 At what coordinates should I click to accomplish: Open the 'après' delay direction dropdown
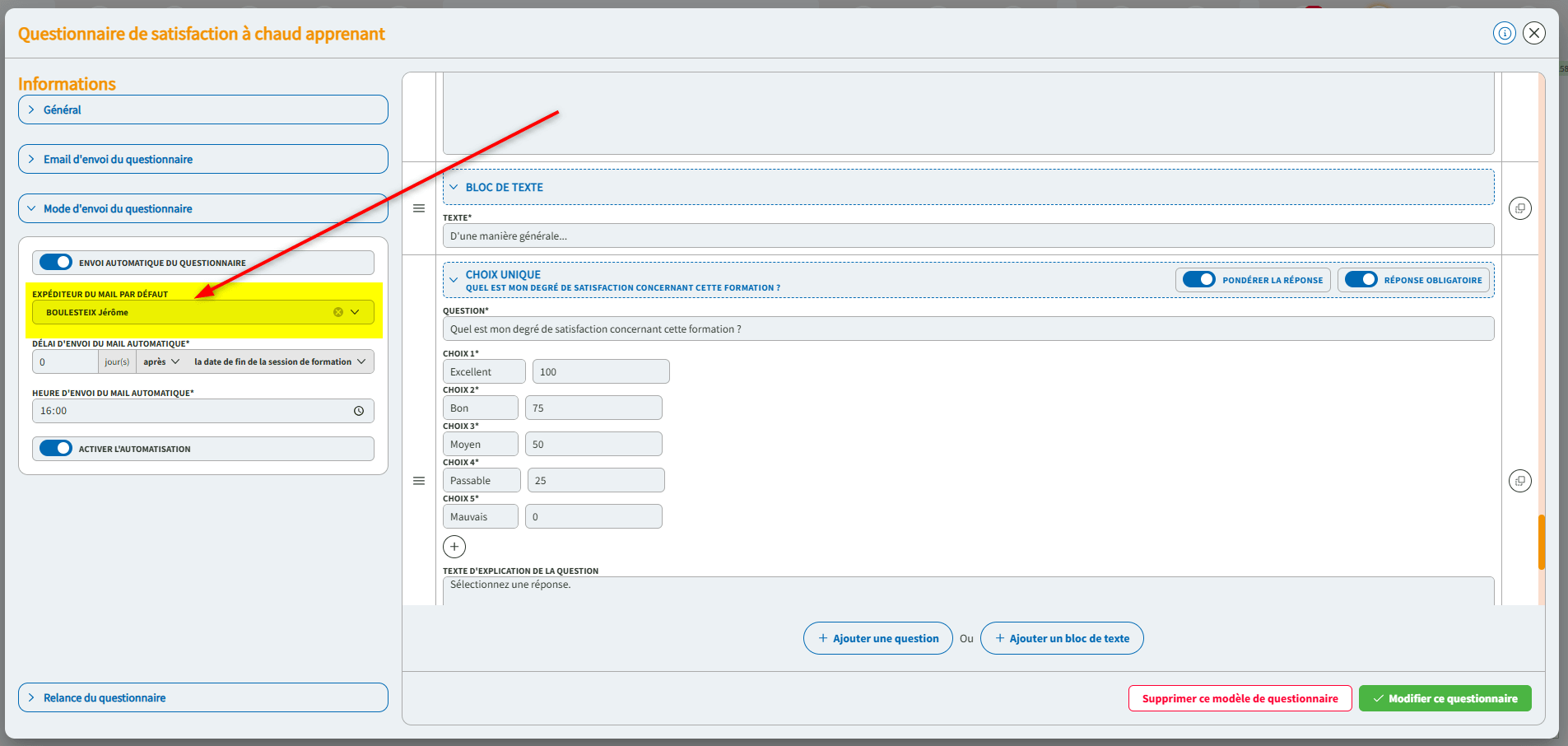coord(161,361)
